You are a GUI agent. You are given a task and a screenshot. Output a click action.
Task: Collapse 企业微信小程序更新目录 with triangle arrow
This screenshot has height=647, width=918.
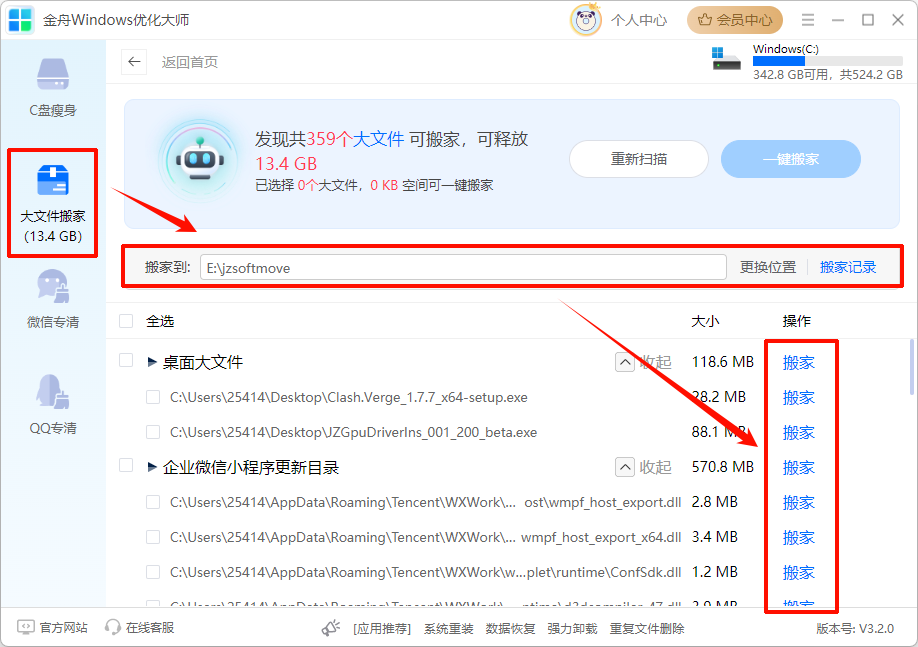click(x=152, y=467)
